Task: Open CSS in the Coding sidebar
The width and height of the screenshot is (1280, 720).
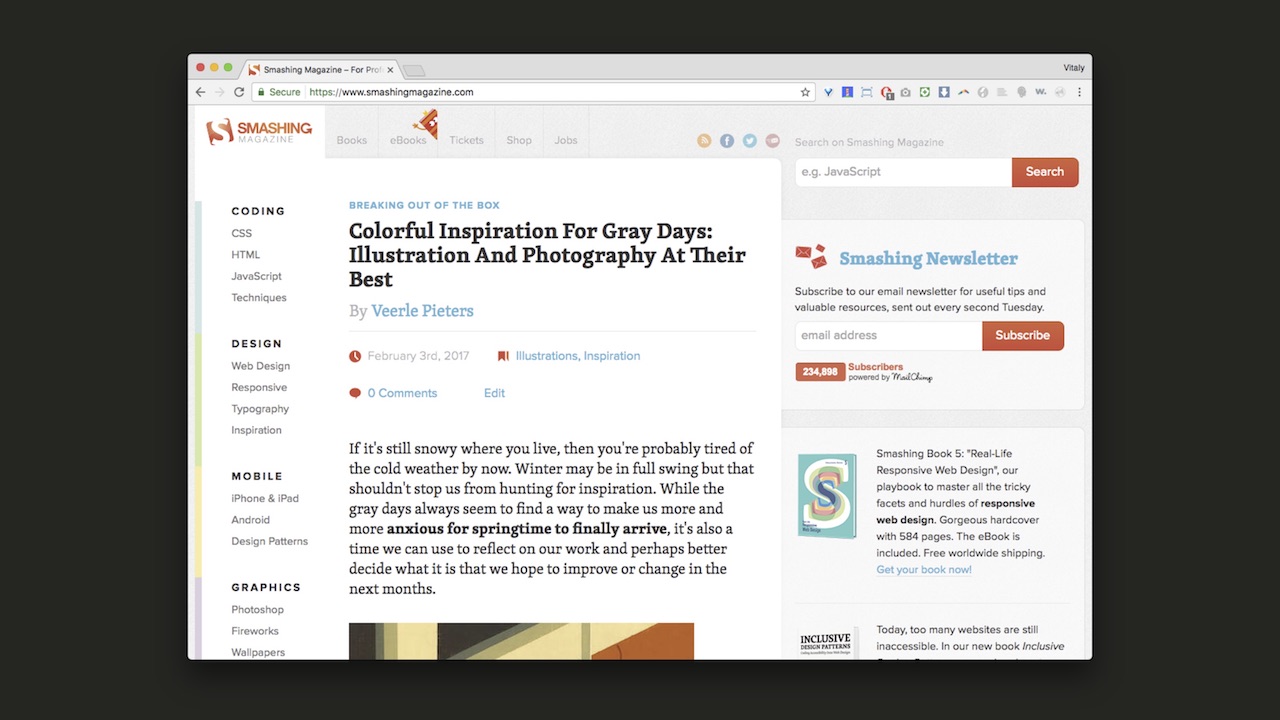Action: click(242, 233)
